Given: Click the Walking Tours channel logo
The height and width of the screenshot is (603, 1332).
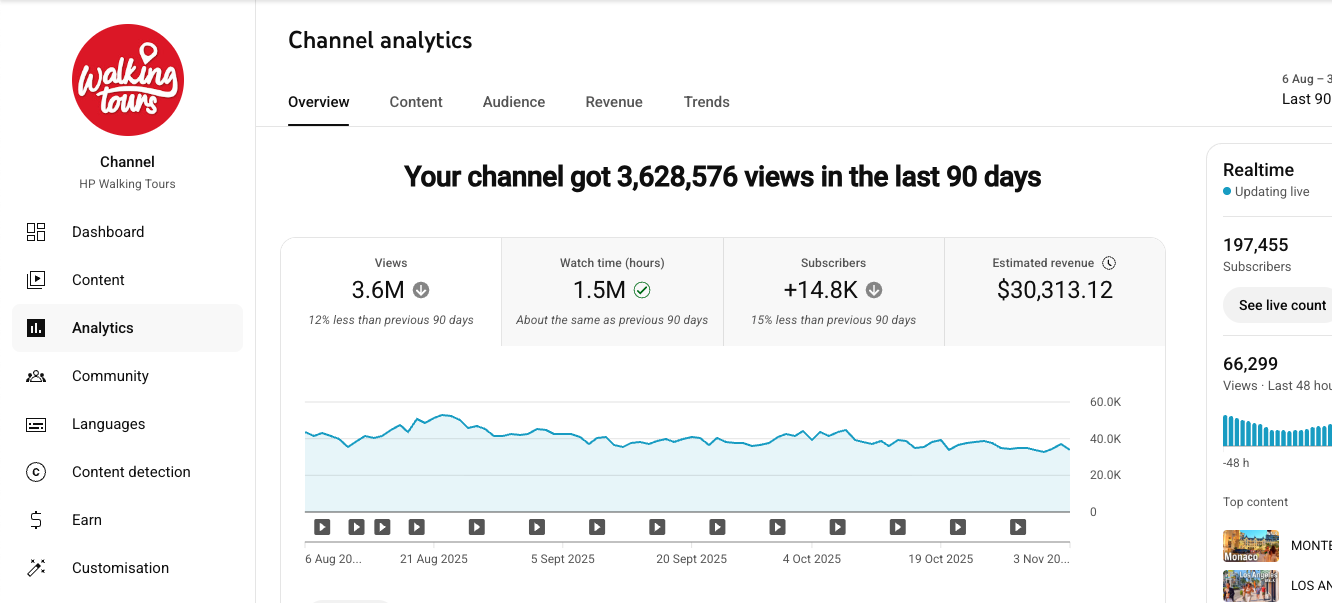Looking at the screenshot, I should (x=128, y=80).
